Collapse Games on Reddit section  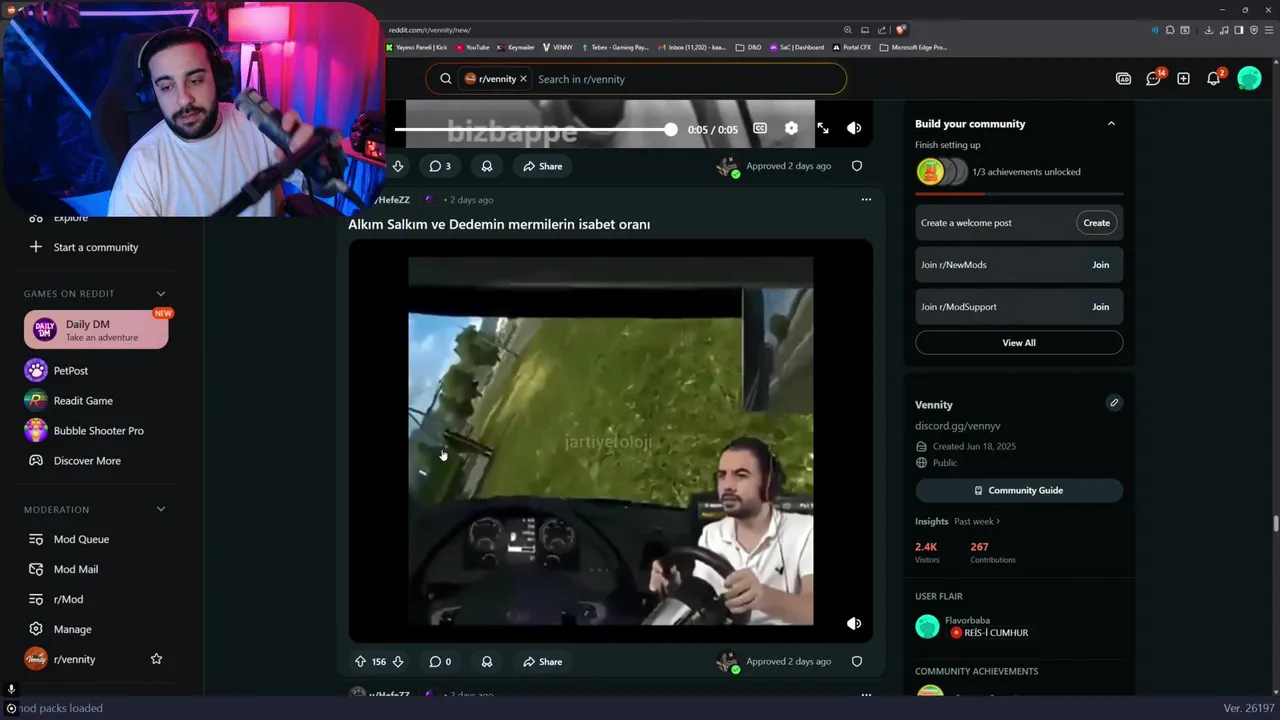[x=161, y=294]
